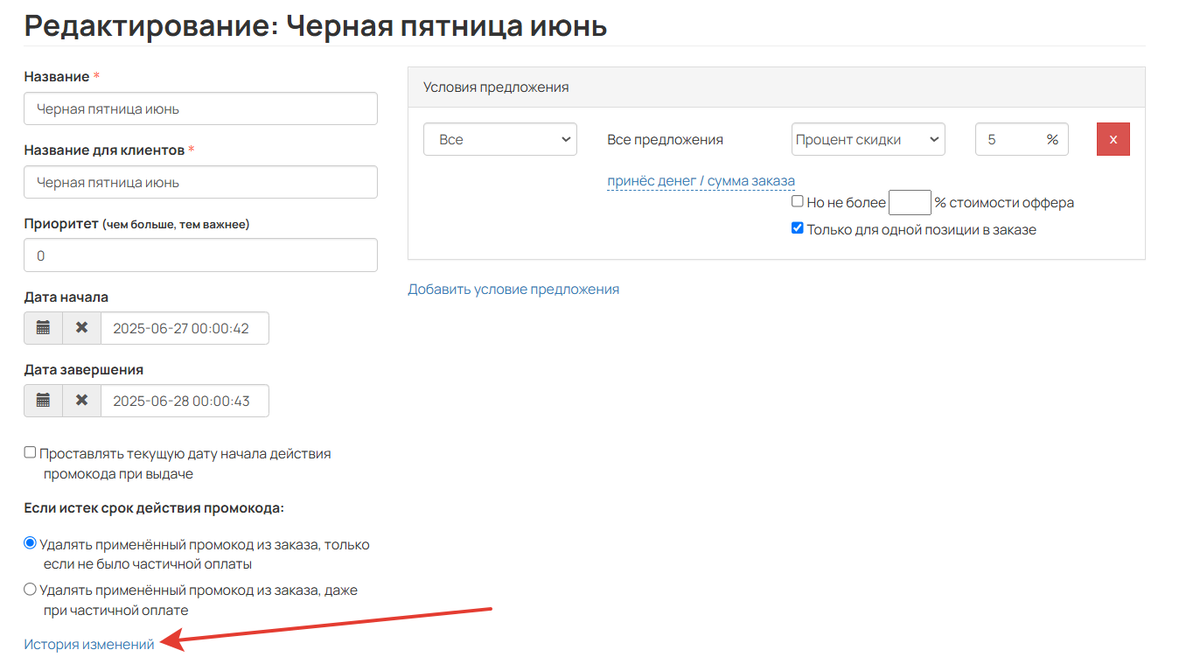Click the page title 'Редактирование: Черная пятница июнь'

click(315, 24)
